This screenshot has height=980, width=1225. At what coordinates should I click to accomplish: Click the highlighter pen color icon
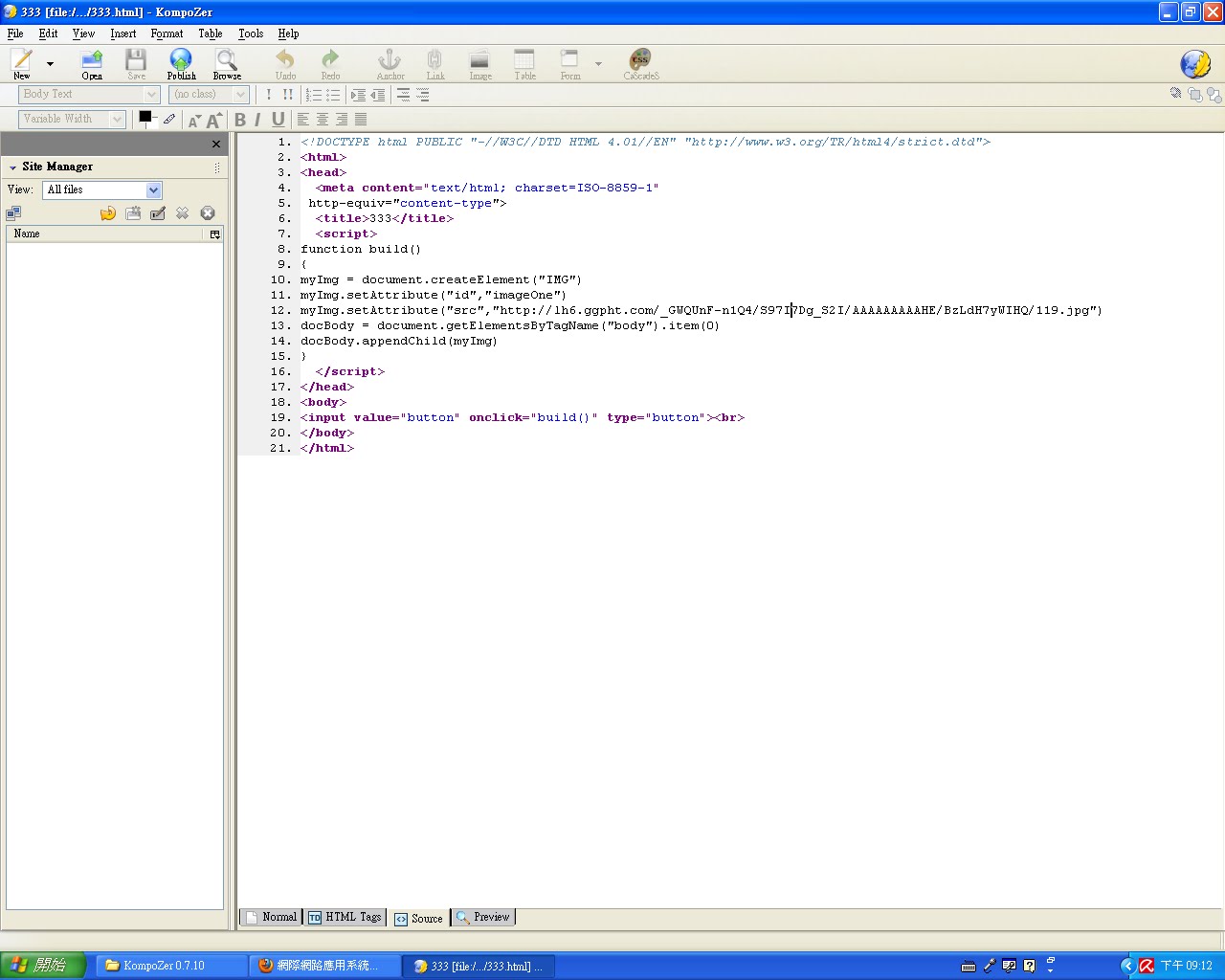pyautogui.click(x=169, y=119)
